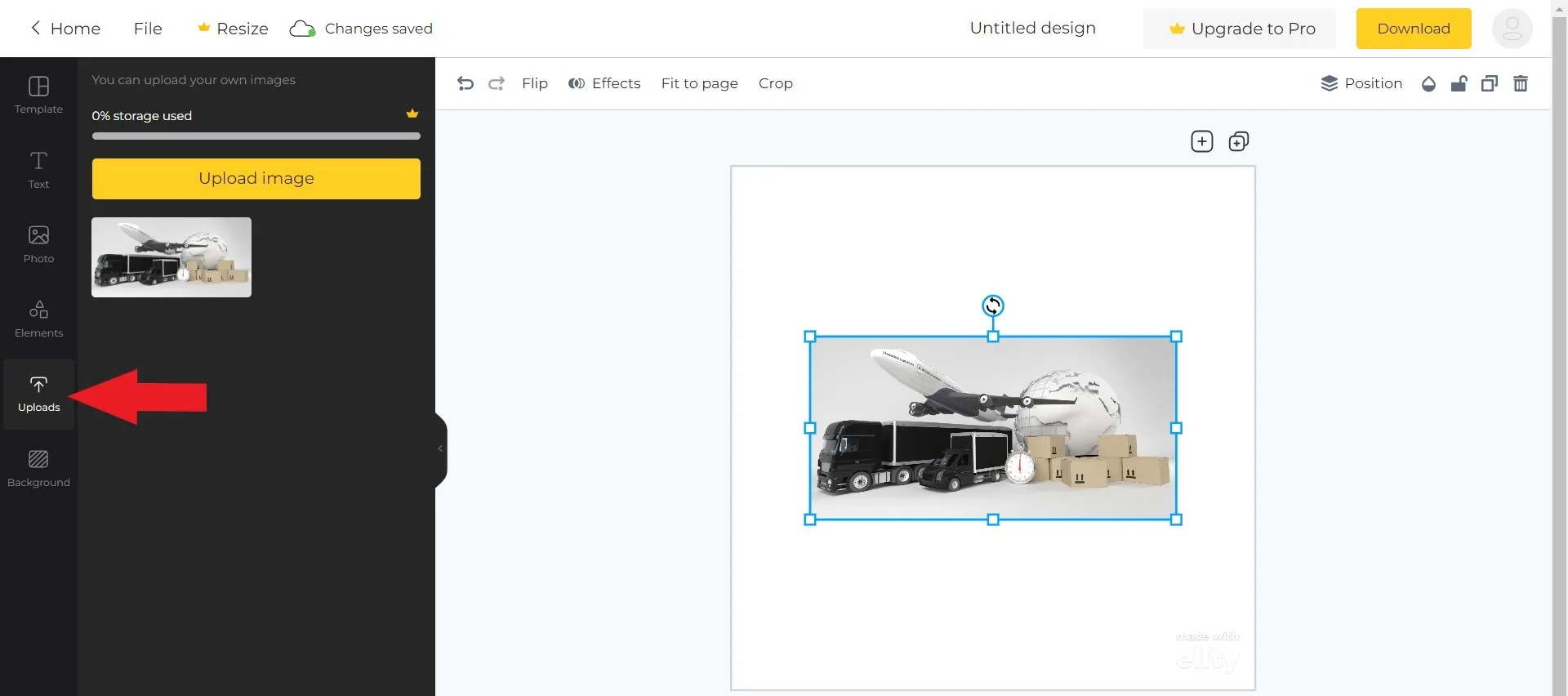Open the Position layers dropdown
Screen dimensions: 1568x696
(1361, 83)
